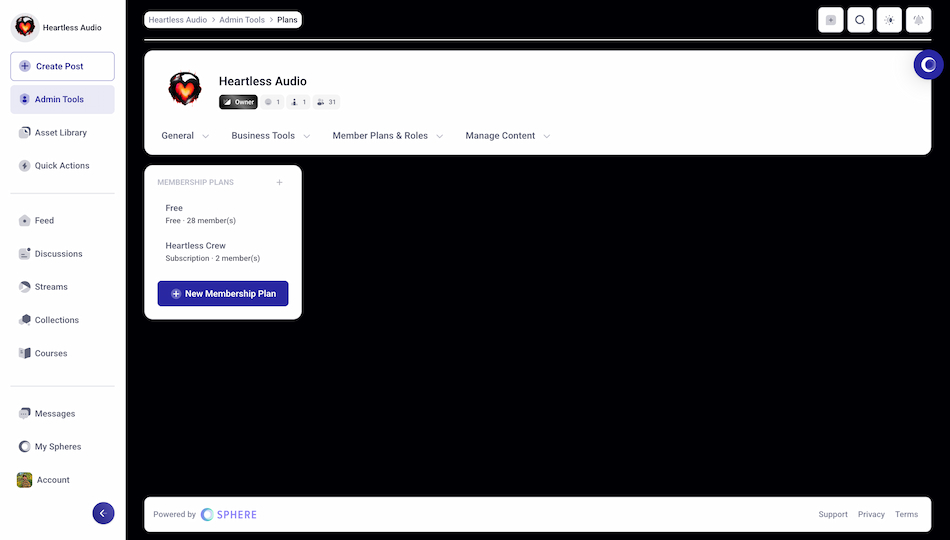Image resolution: width=950 pixels, height=540 pixels.
Task: Click the Feed icon in sidebar
Action: [x=24, y=221]
